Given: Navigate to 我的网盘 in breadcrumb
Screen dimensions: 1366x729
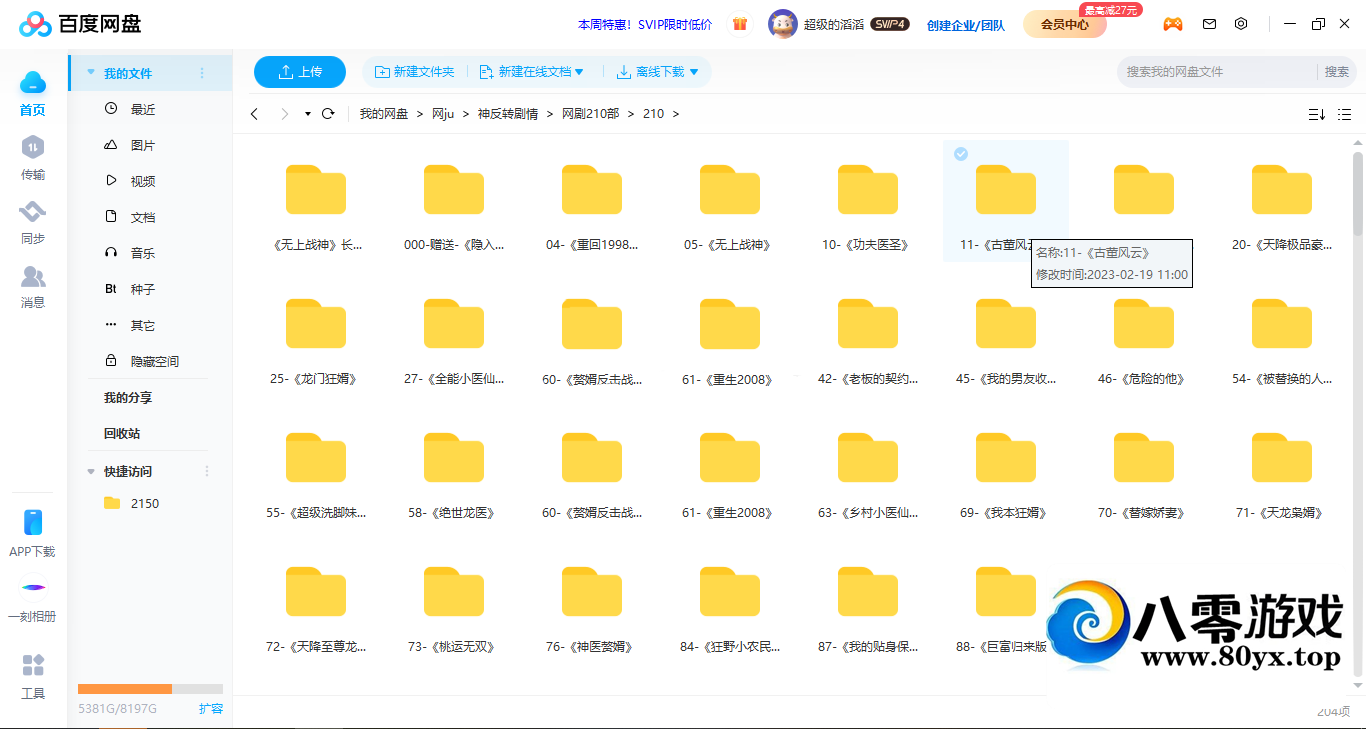Looking at the screenshot, I should click(x=384, y=114).
